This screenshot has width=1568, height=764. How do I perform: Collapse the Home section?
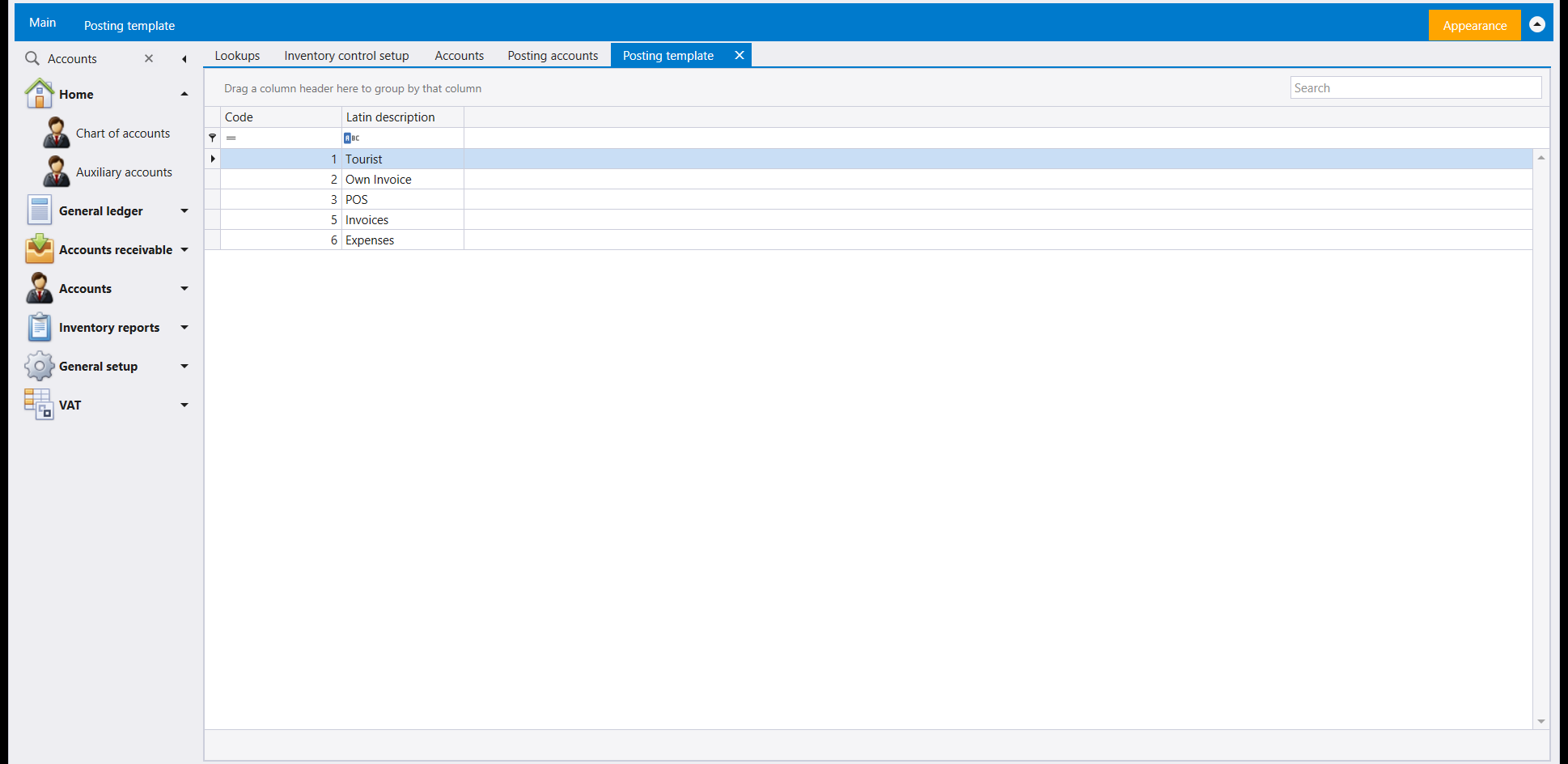click(x=184, y=94)
